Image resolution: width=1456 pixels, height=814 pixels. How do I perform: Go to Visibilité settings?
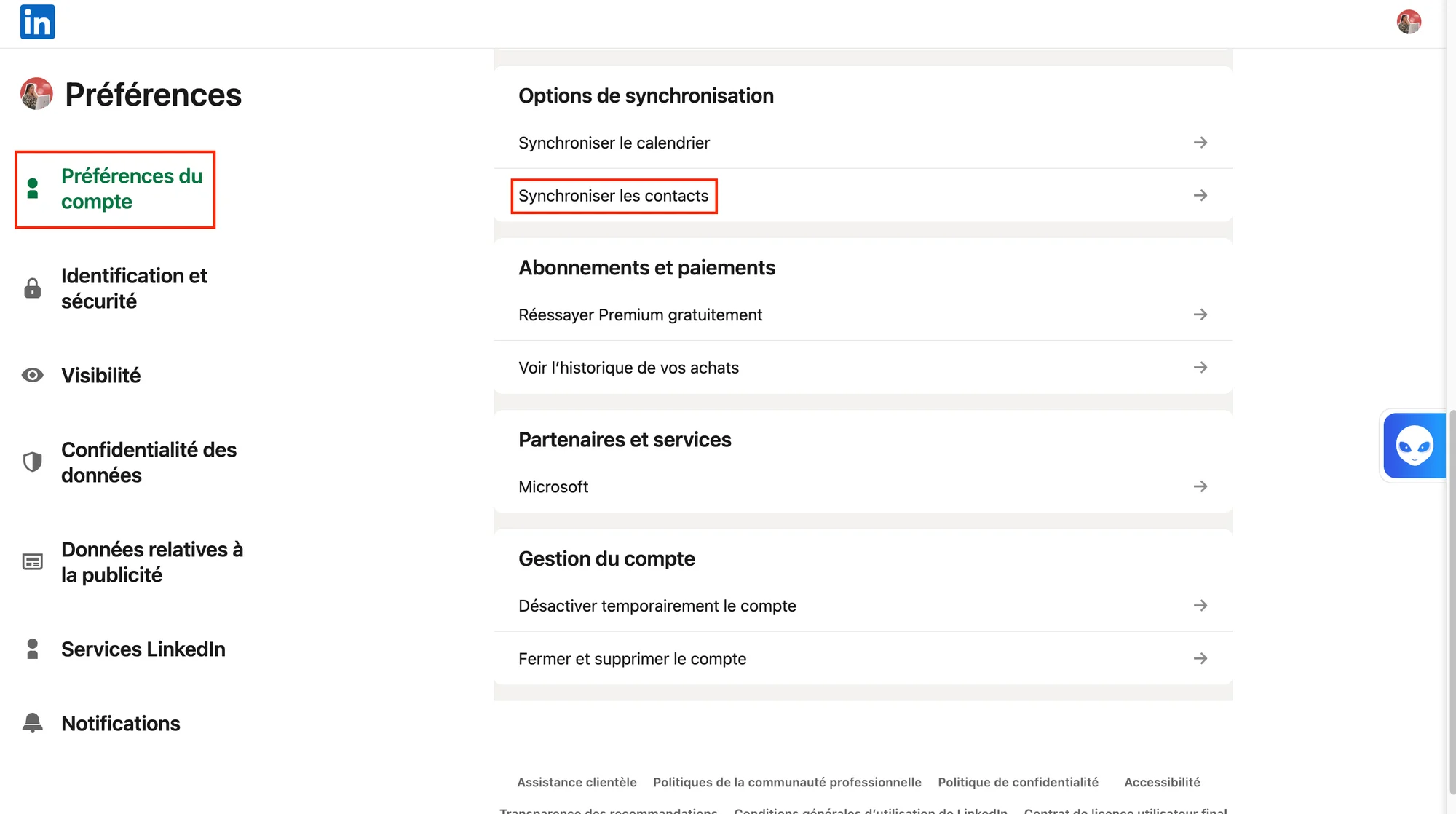click(100, 375)
